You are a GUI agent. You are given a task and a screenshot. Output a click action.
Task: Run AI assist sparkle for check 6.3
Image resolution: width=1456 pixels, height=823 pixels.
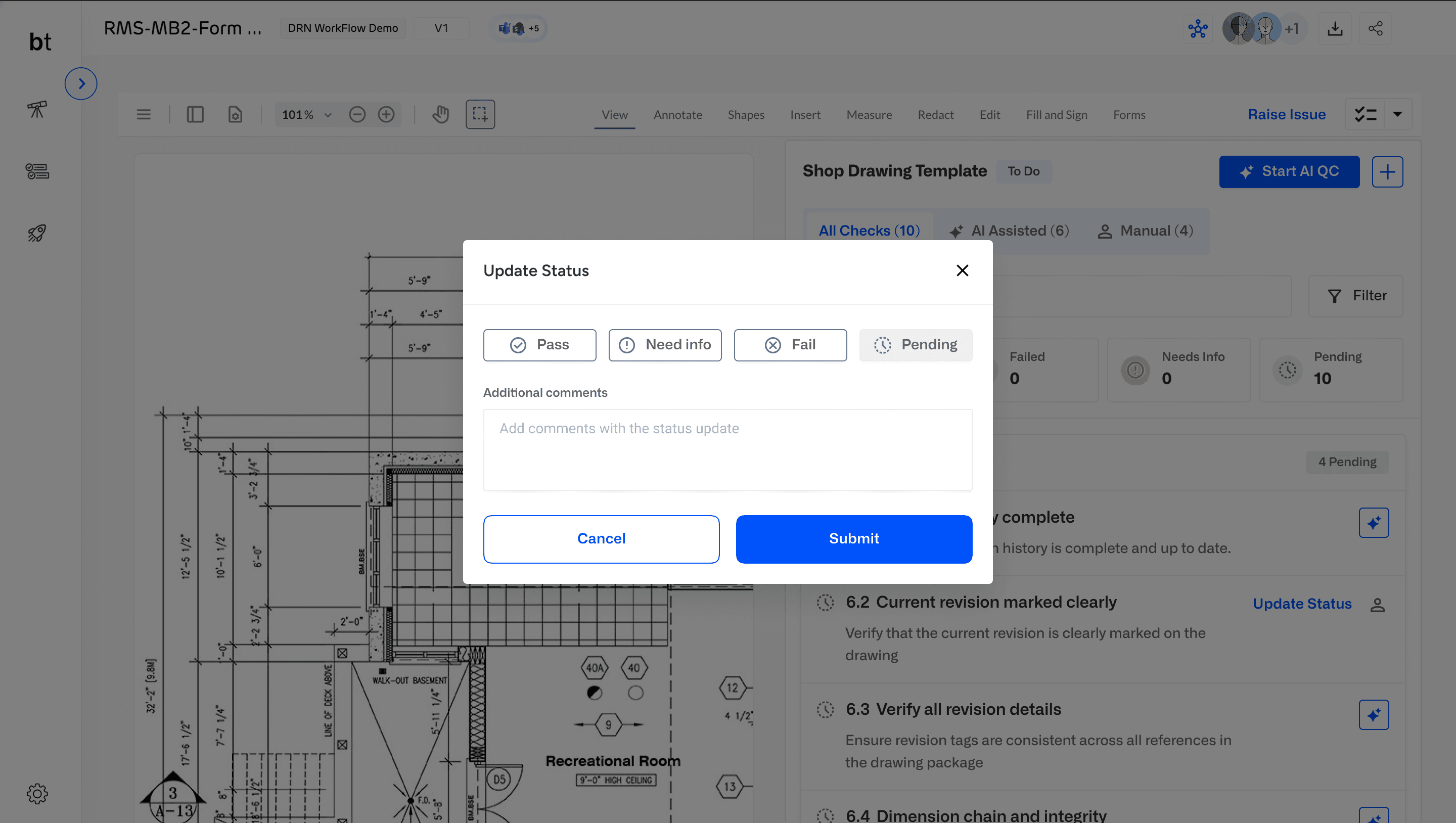click(x=1374, y=715)
